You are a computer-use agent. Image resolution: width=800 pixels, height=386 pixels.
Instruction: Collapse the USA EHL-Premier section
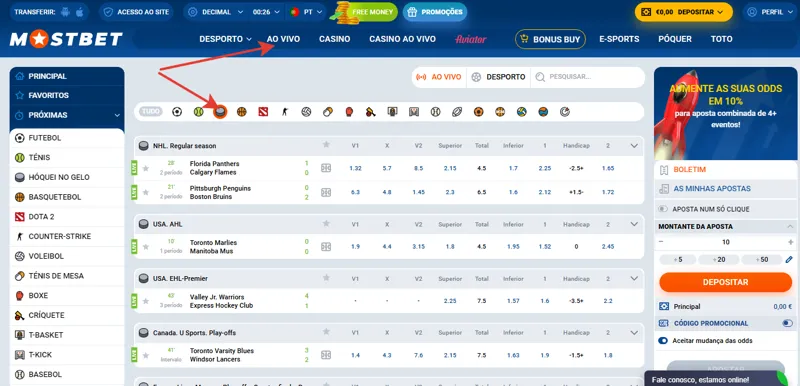coord(634,278)
